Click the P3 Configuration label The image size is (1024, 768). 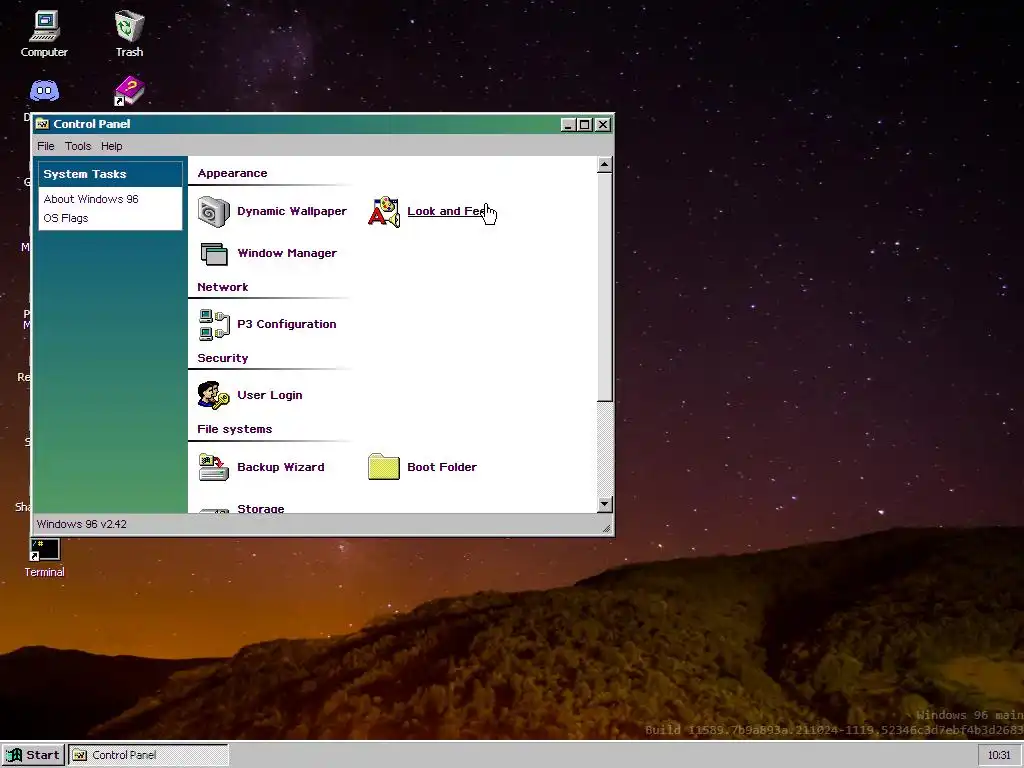click(287, 324)
